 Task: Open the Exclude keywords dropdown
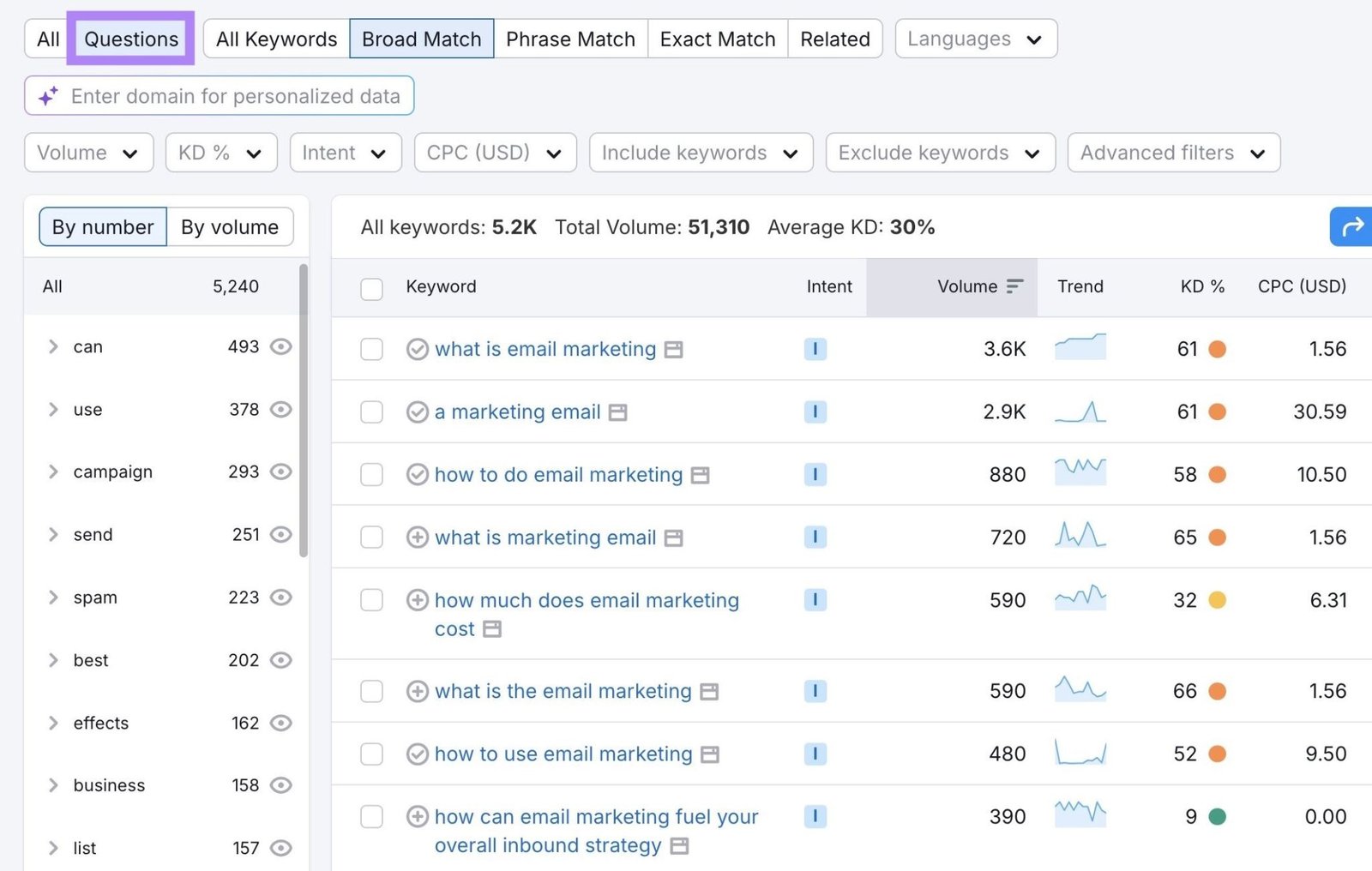(941, 153)
